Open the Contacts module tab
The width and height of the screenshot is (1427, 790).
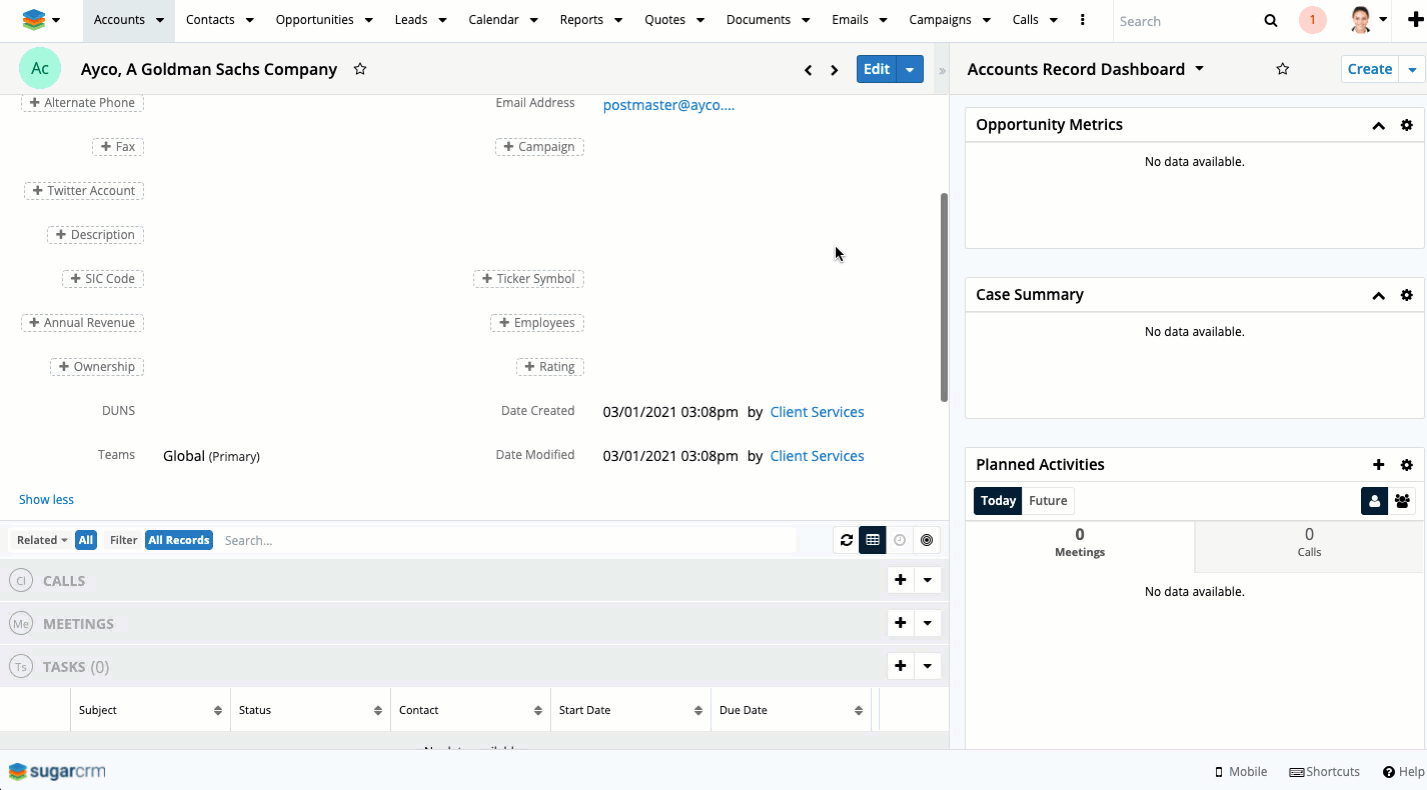tap(210, 20)
